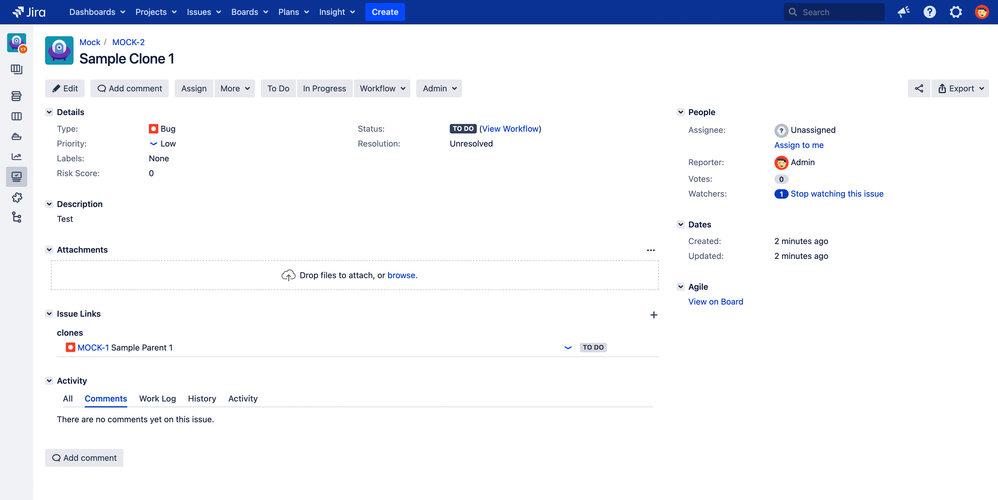Open the Boards menu
Image resolution: width=998 pixels, height=500 pixels.
coord(250,12)
